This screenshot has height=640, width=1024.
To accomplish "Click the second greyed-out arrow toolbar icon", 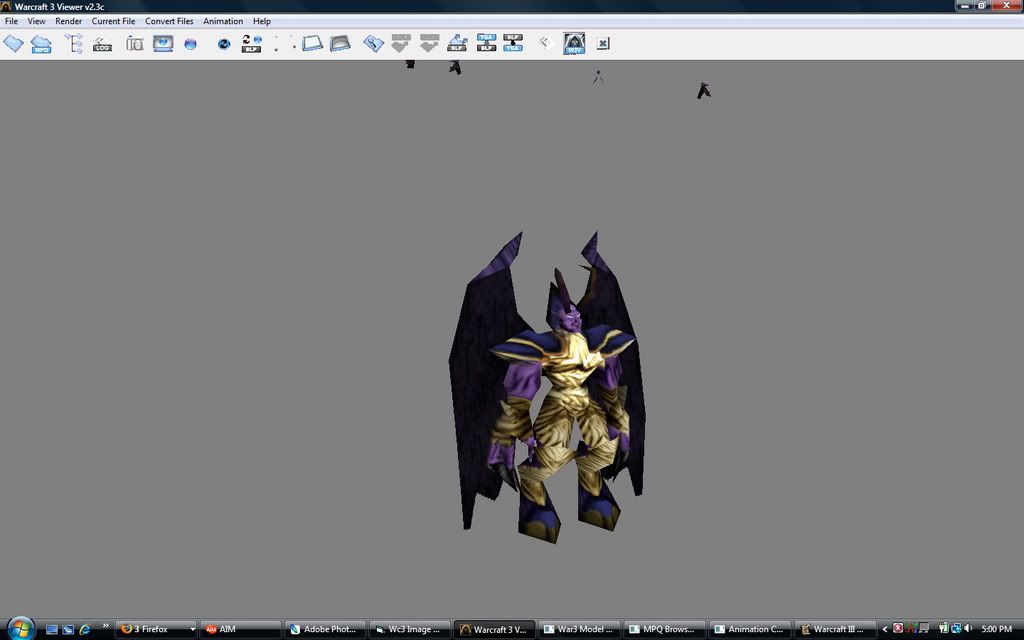I will click(x=429, y=44).
